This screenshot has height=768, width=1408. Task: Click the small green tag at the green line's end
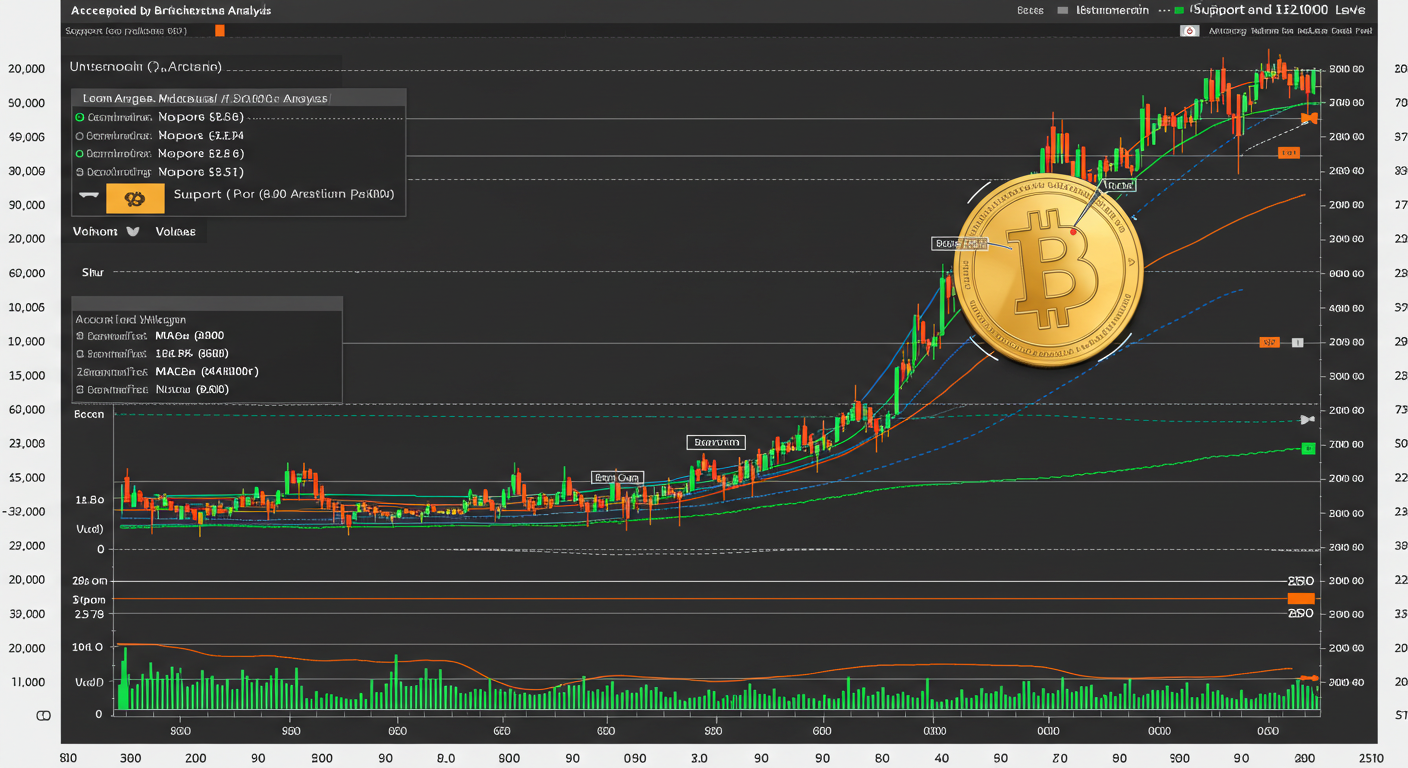click(x=1307, y=448)
